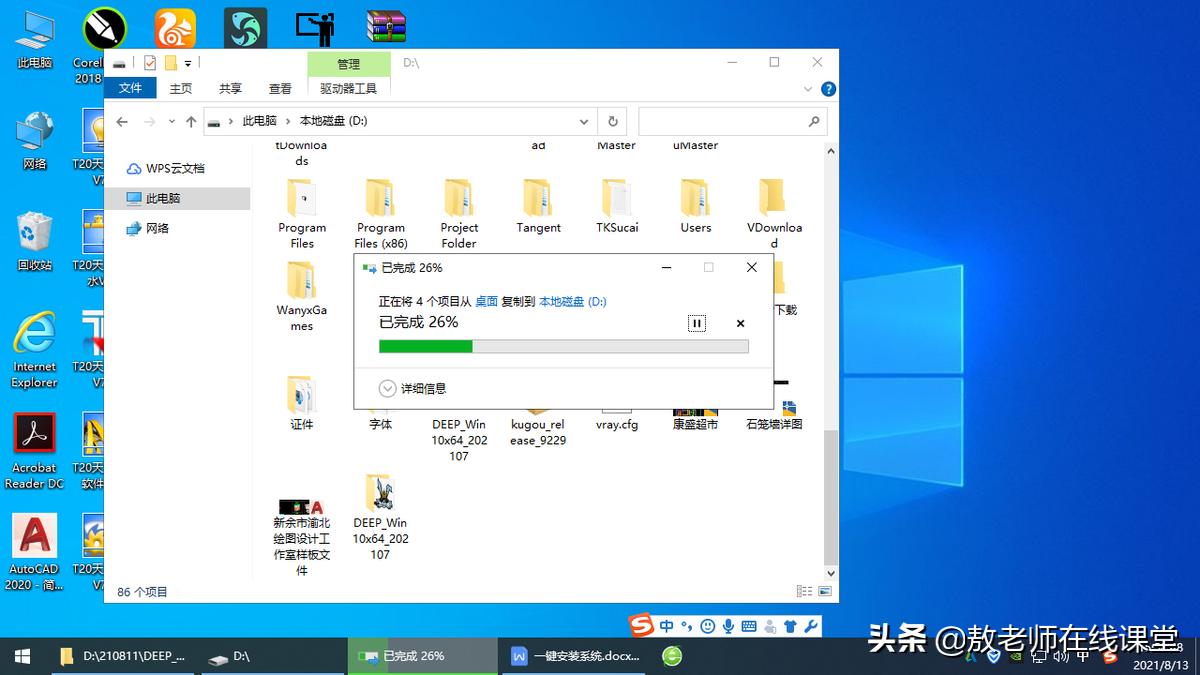Viewport: 1200px width, 675px height.
Task: Pause the ongoing file copy operation
Action: (697, 324)
